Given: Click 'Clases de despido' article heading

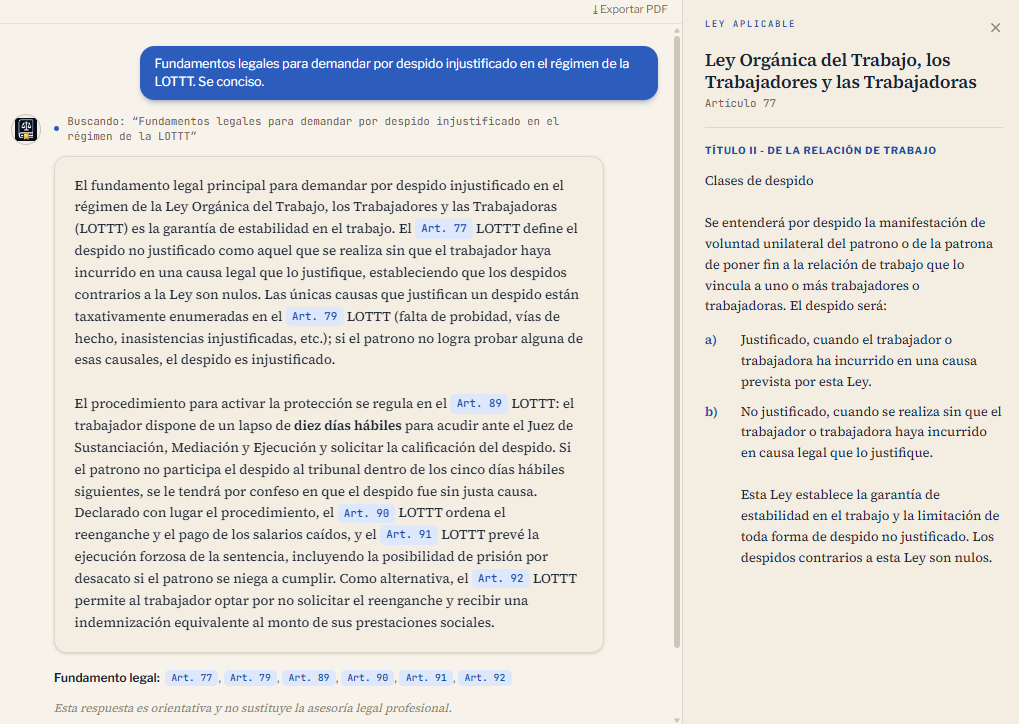Looking at the screenshot, I should 758,181.
